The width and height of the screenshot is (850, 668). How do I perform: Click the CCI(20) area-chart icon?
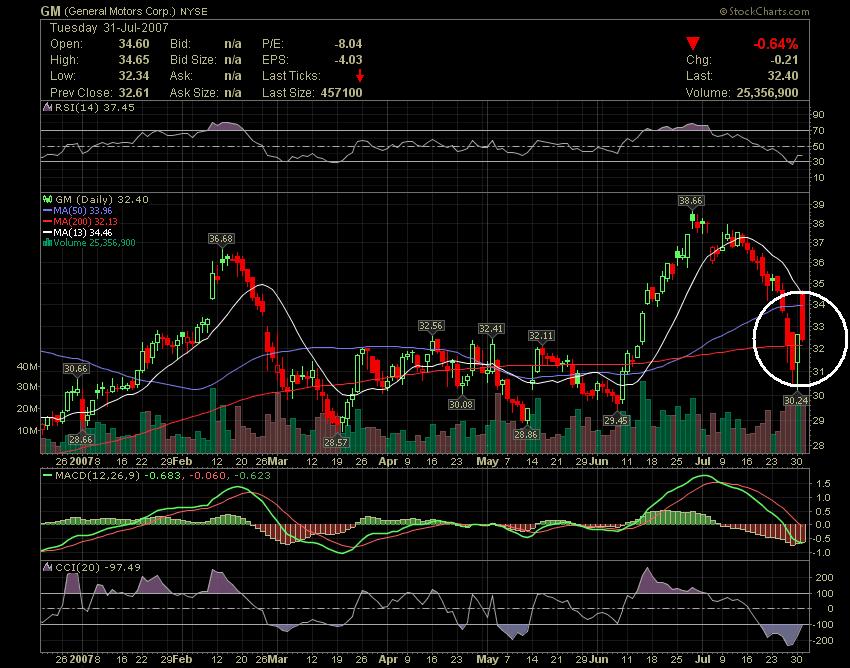coord(48,567)
